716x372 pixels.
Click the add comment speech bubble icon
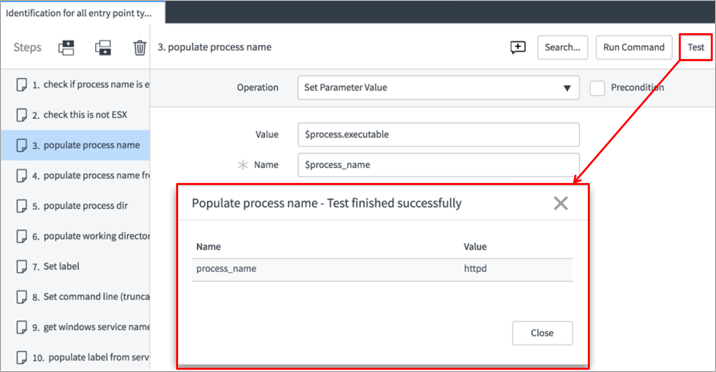coord(518,47)
